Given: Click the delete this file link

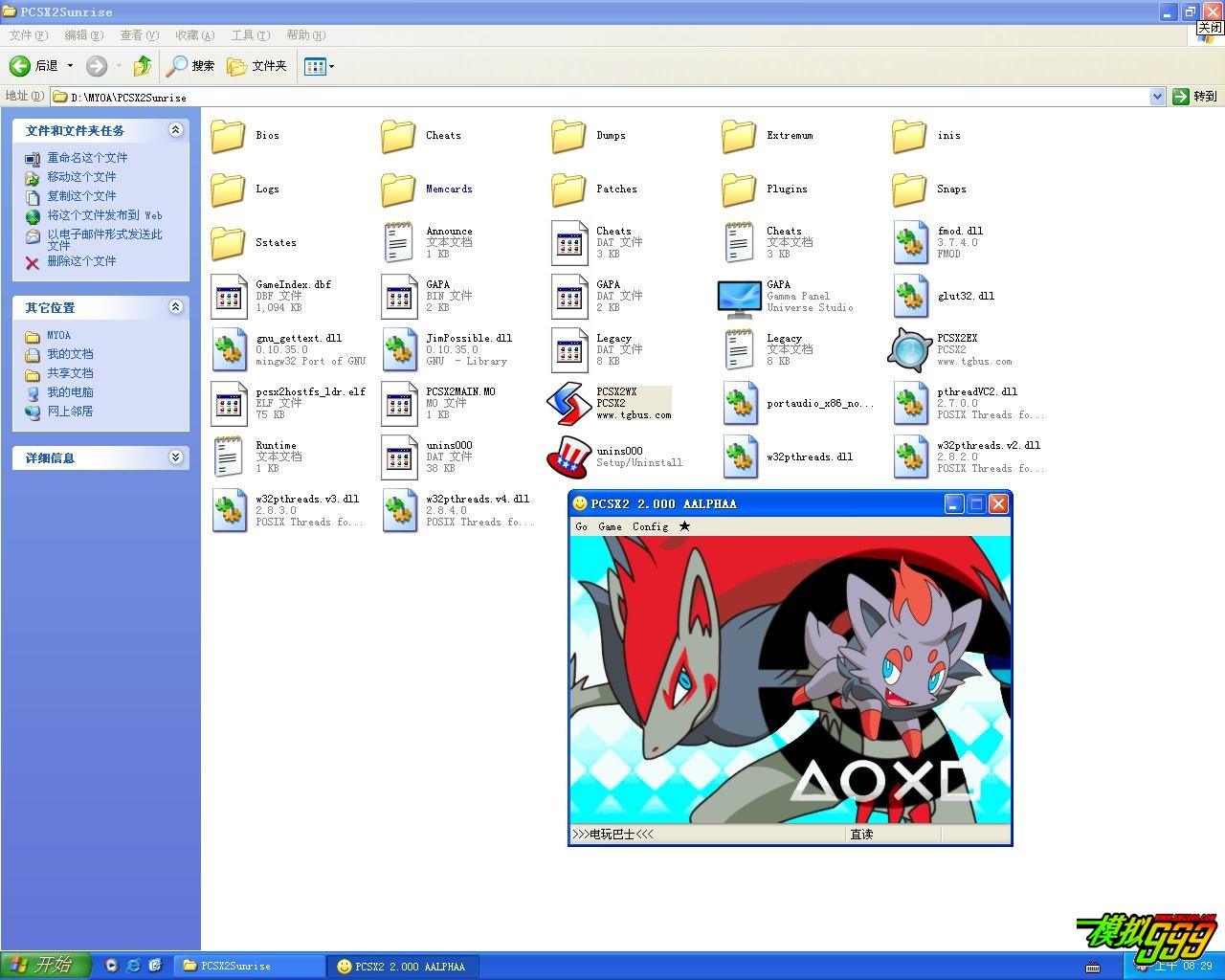Looking at the screenshot, I should [81, 261].
